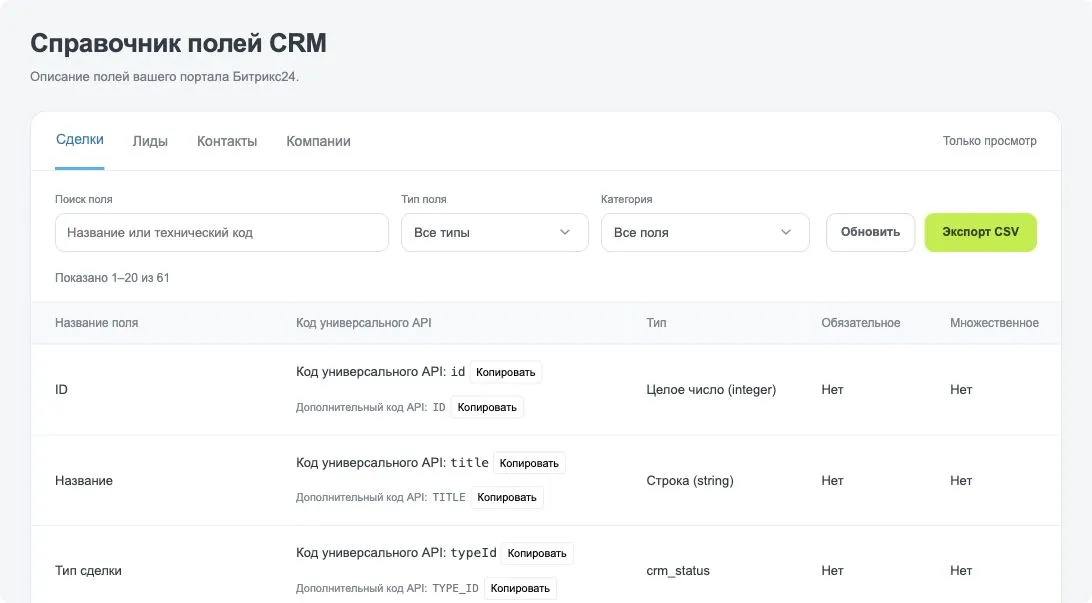Click the 'Строка (string)' type cell
Screen dimensions: 1092x603
click(690, 480)
